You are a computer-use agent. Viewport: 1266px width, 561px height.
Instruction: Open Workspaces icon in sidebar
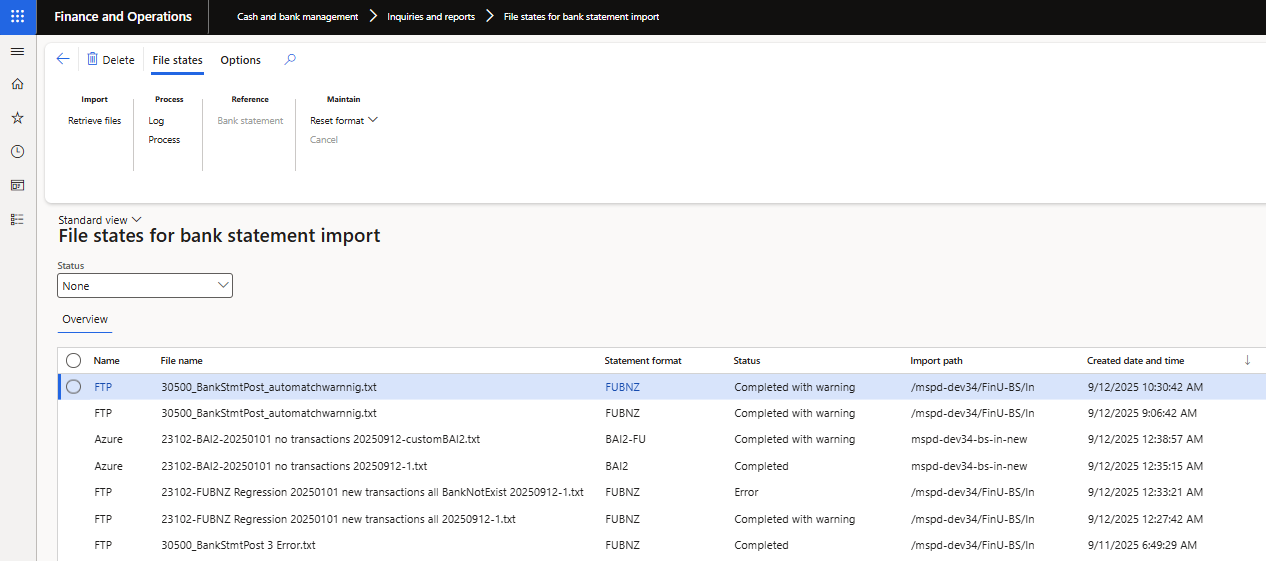(17, 185)
